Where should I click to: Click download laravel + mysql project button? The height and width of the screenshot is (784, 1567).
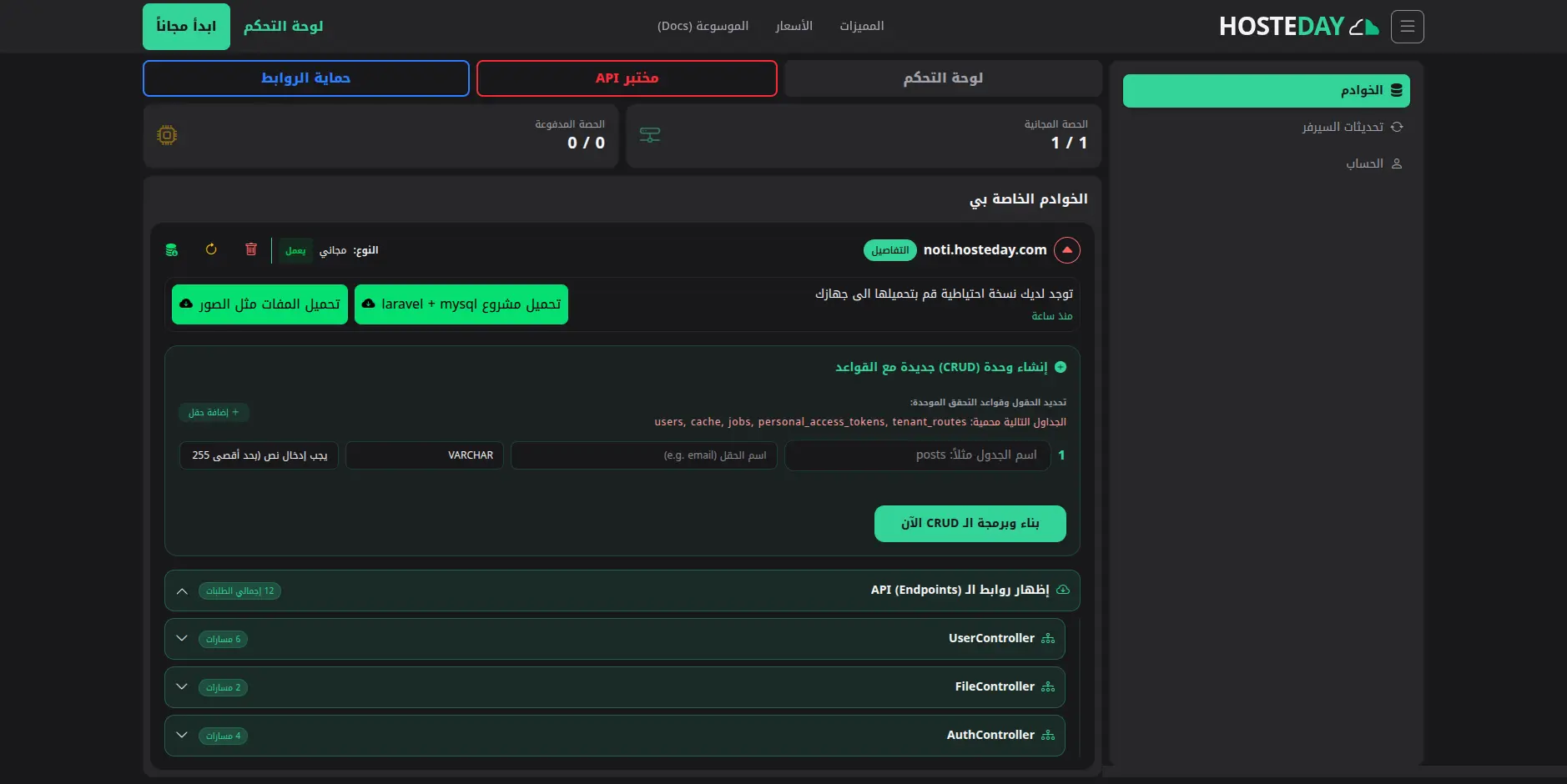coord(461,304)
